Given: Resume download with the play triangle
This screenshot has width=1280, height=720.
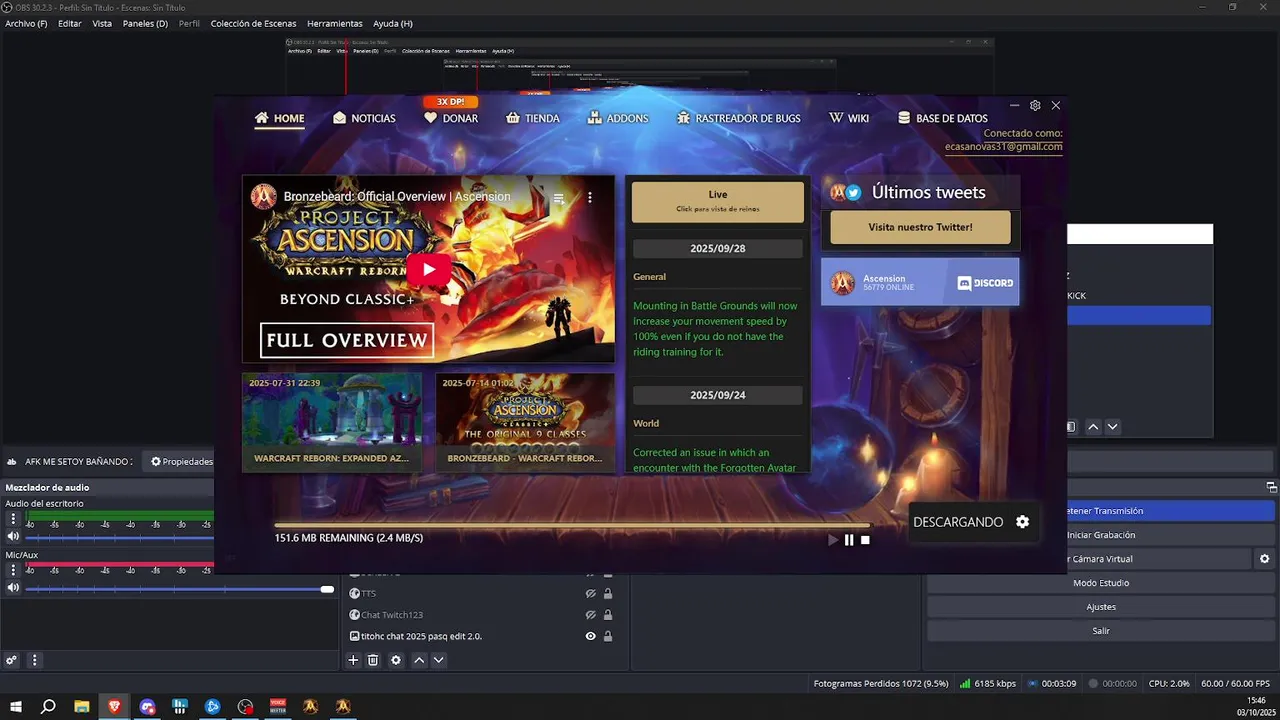Looking at the screenshot, I should pos(833,540).
